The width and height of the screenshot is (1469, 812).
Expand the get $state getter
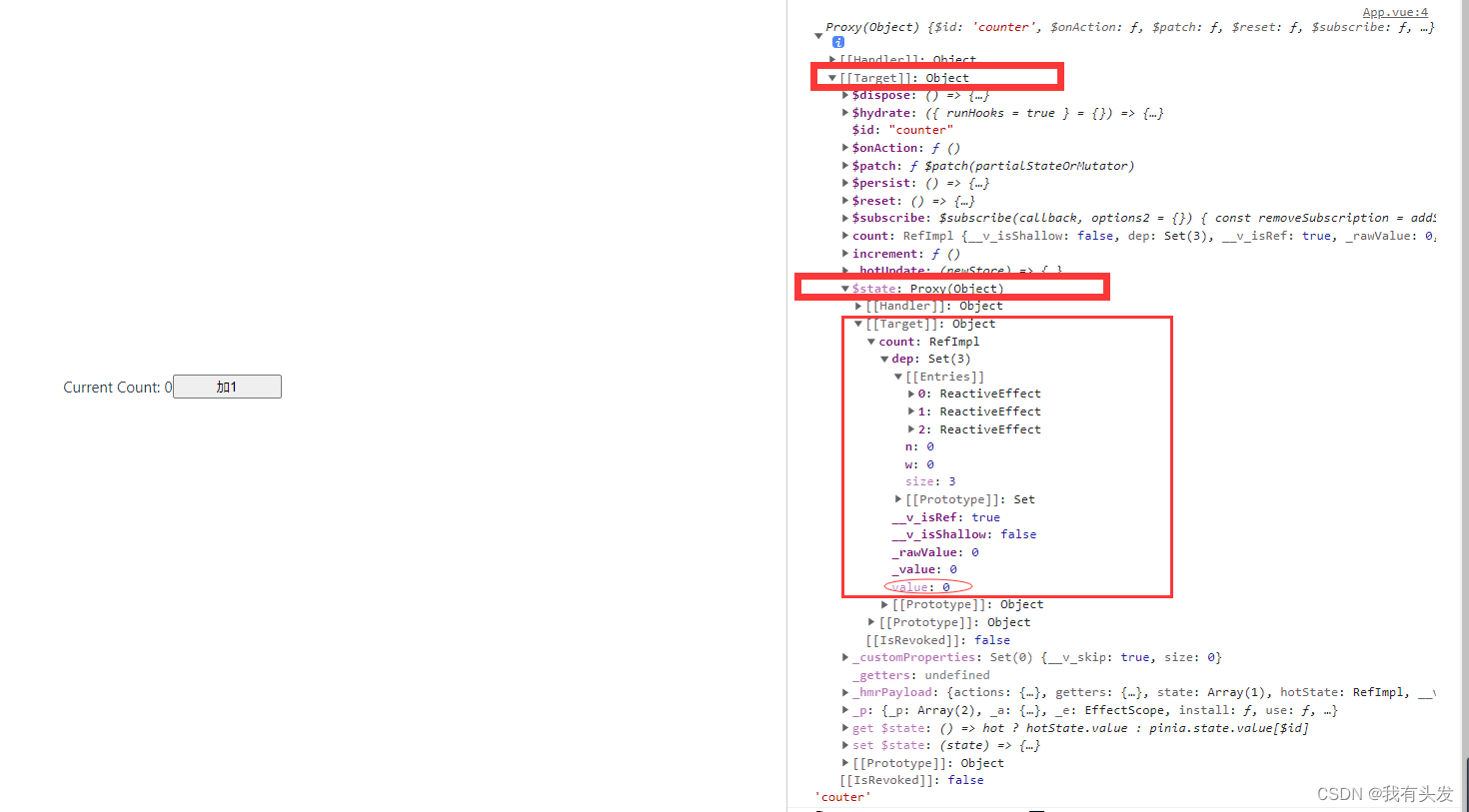click(x=845, y=728)
